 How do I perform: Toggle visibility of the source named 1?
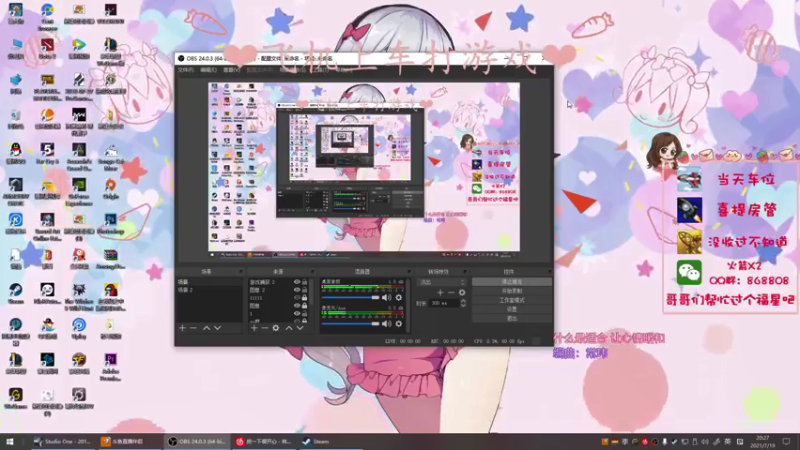click(297, 314)
